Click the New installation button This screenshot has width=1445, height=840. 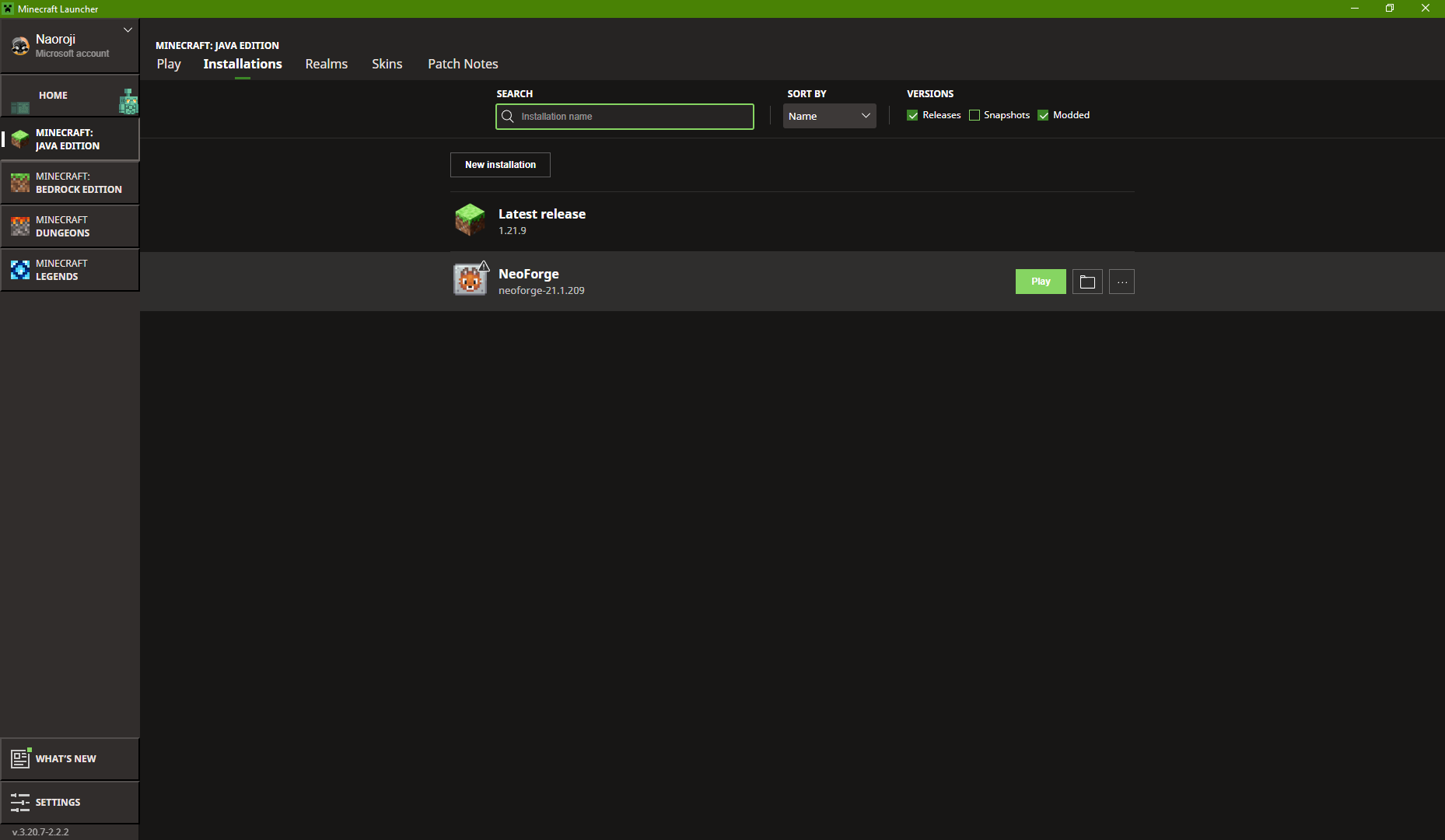500,165
